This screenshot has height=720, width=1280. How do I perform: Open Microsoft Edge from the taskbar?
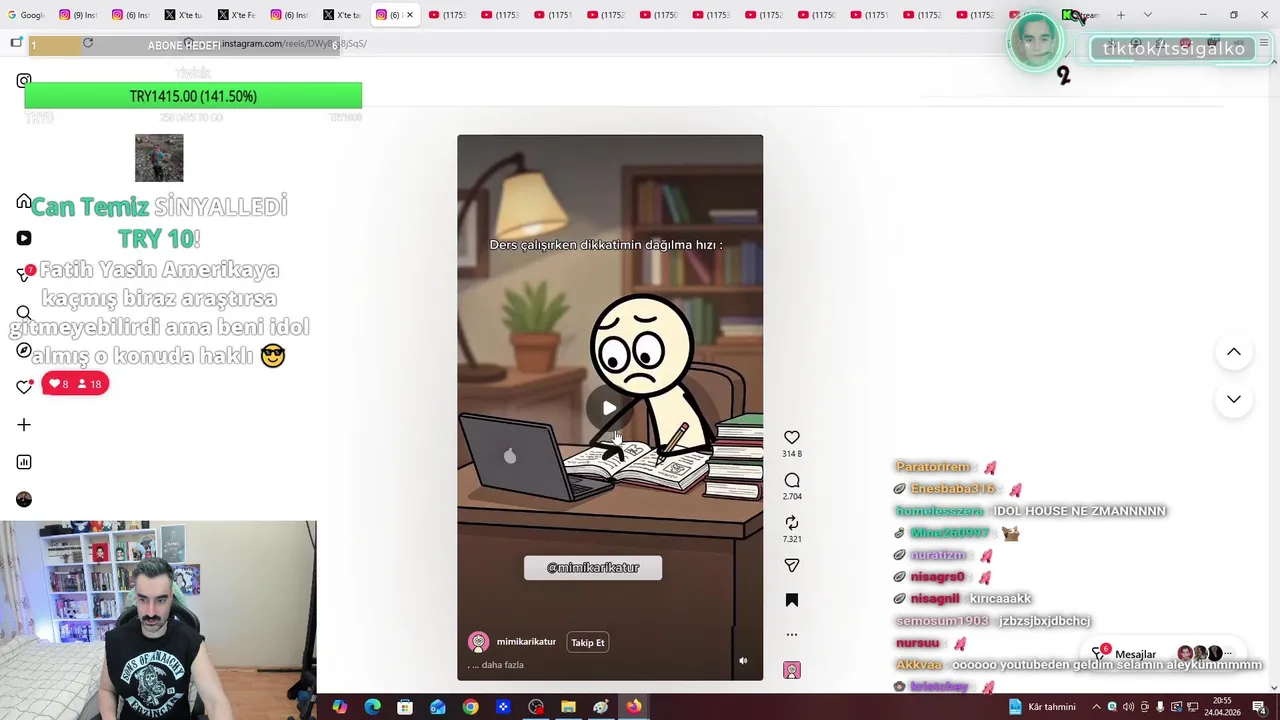point(373,707)
